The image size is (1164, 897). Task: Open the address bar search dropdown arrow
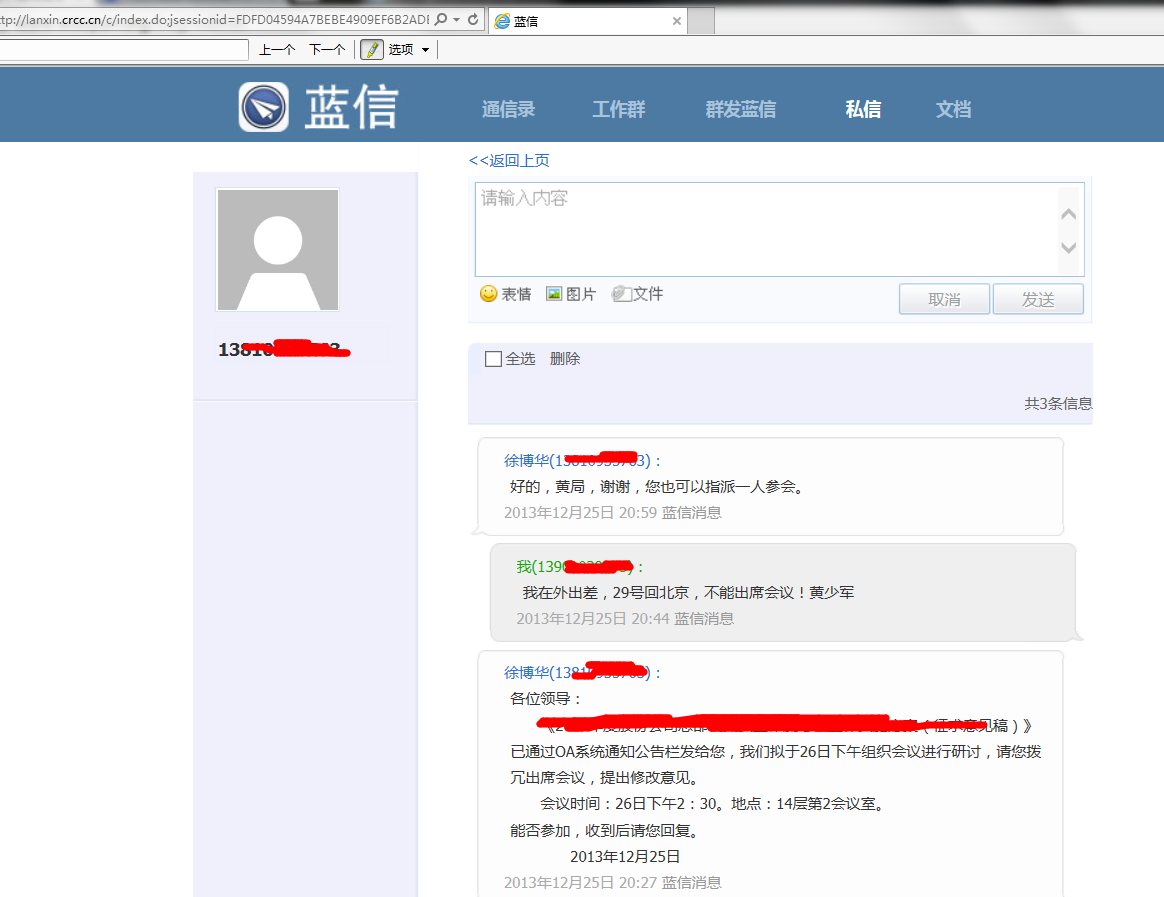point(457,19)
